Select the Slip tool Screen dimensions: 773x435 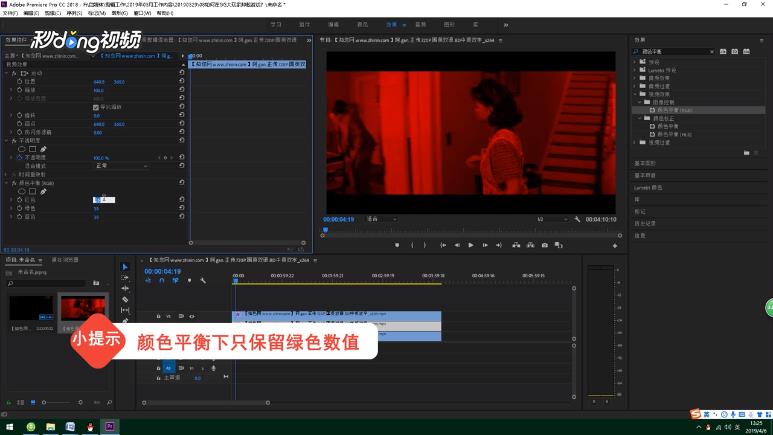click(x=125, y=310)
